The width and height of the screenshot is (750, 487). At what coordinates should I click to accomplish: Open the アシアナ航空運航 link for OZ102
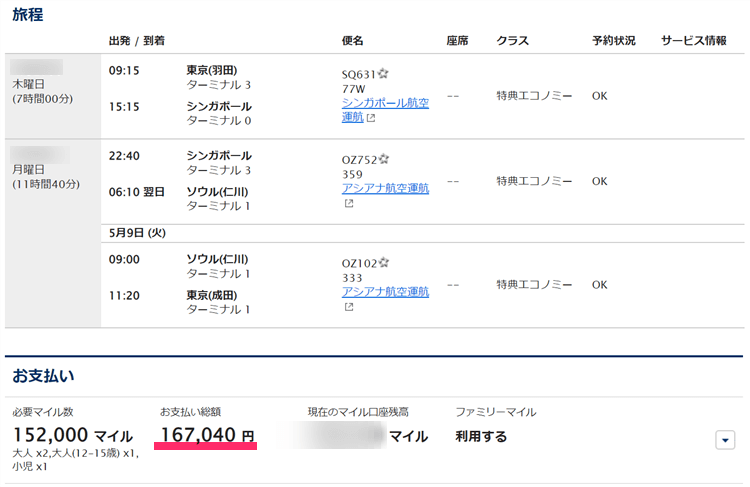point(385,292)
